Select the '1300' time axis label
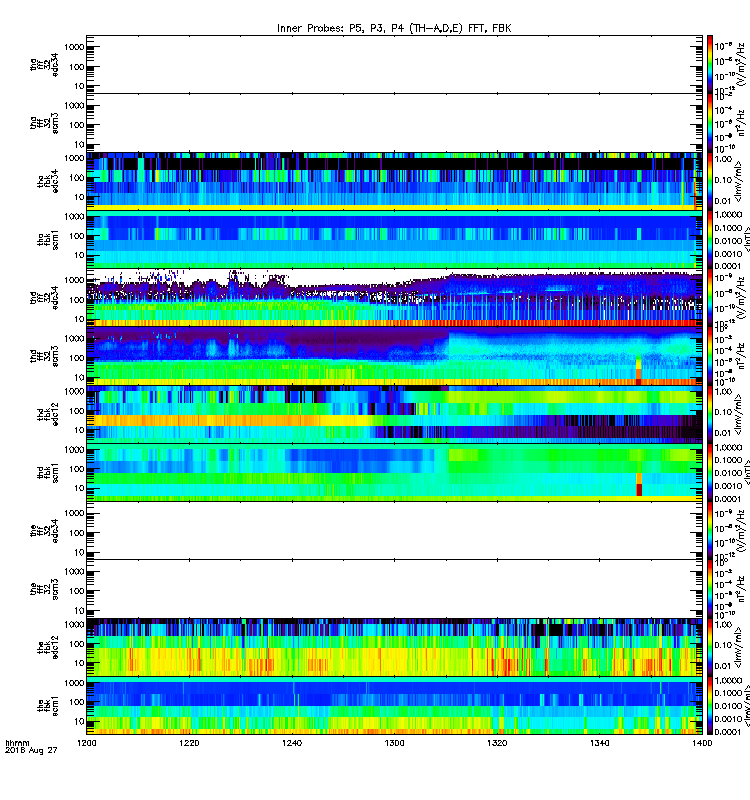Viewport: 750px width, 800px height. [394, 743]
